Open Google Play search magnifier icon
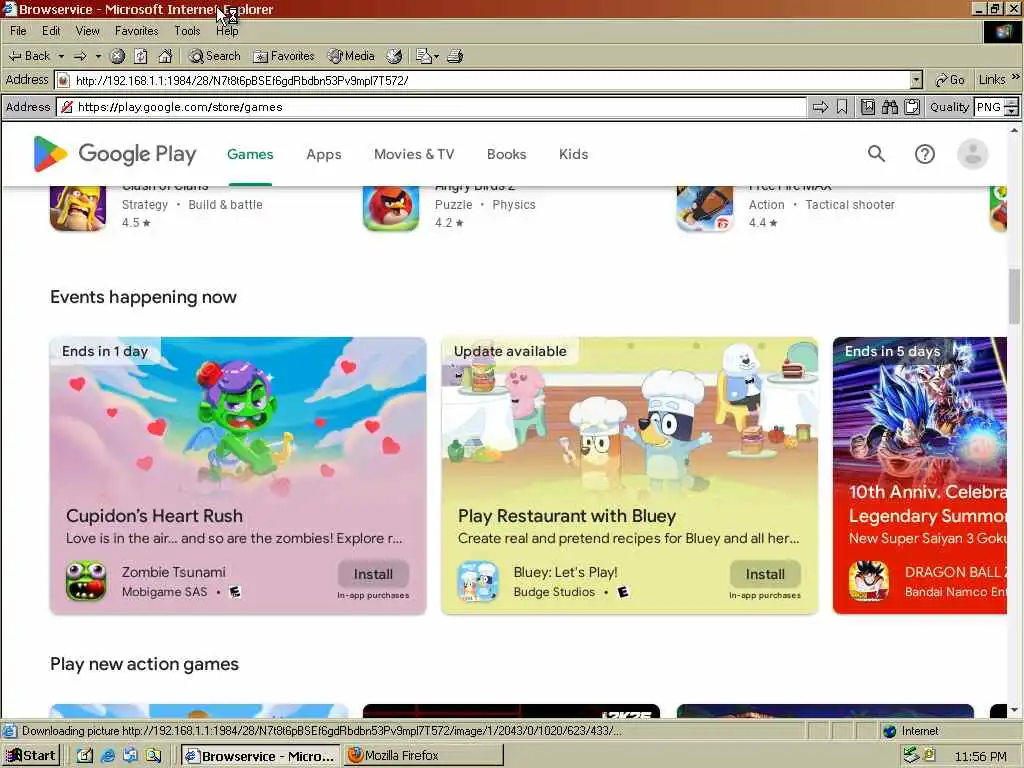Screen dimensions: 1024x768 [876, 154]
